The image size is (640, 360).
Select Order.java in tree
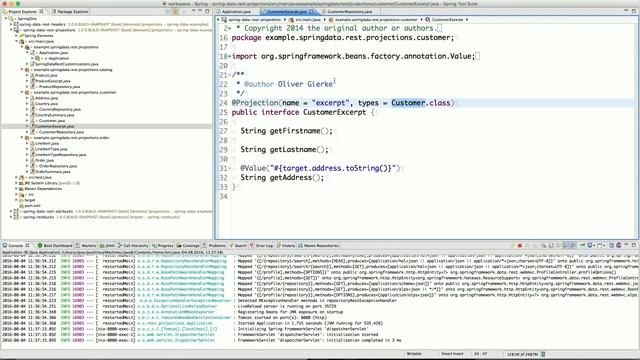[44, 160]
